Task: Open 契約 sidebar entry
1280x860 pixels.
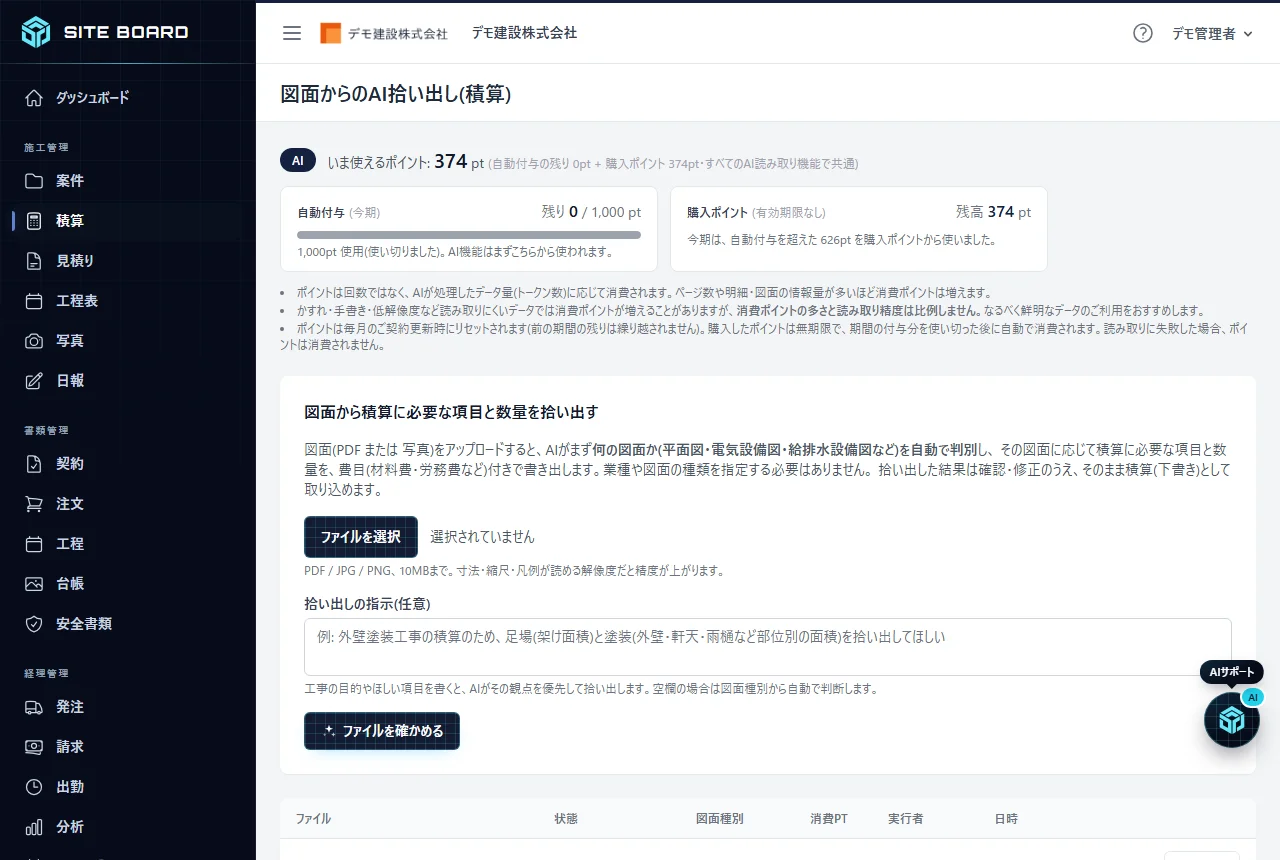Action: tap(128, 464)
